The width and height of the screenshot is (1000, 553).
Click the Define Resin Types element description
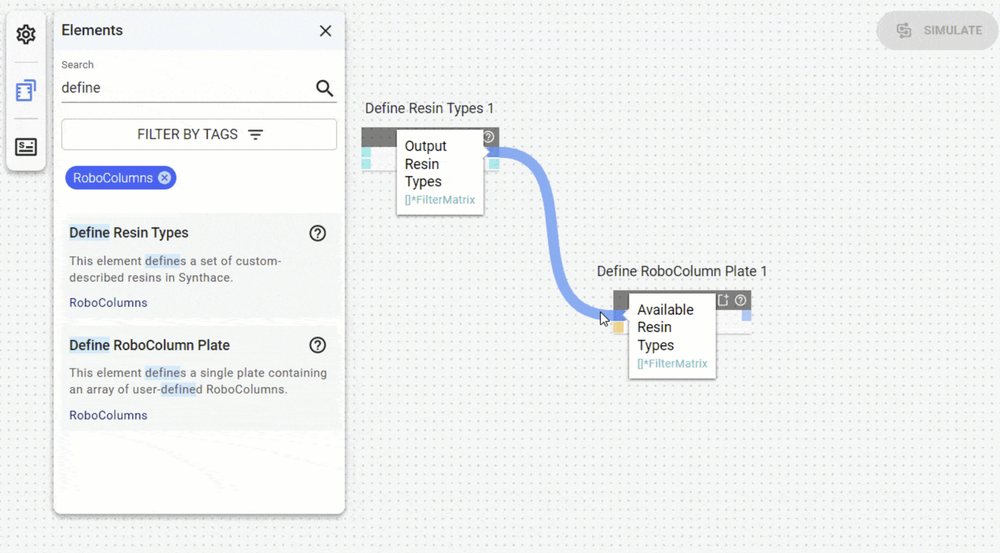[x=175, y=269]
